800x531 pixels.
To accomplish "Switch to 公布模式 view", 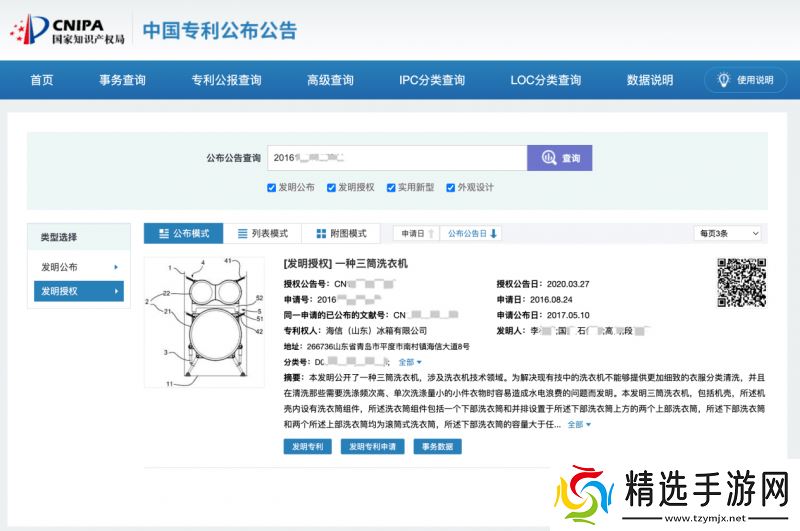I will point(183,233).
